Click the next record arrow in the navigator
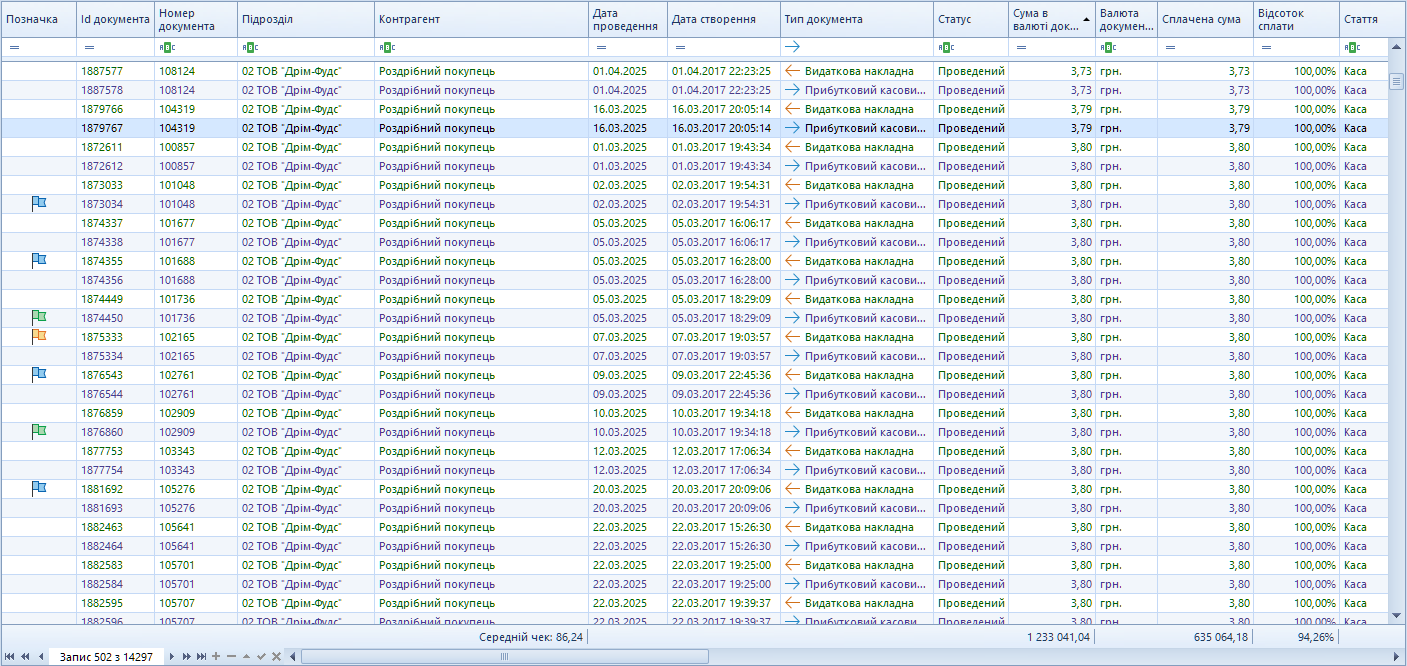Viewport: 1407px width, 666px height. [172, 656]
